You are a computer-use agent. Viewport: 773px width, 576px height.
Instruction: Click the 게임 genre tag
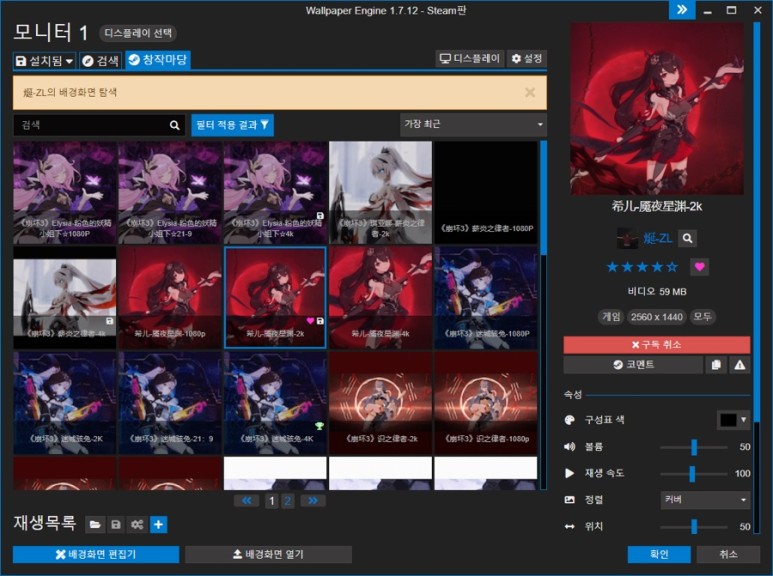[611, 317]
